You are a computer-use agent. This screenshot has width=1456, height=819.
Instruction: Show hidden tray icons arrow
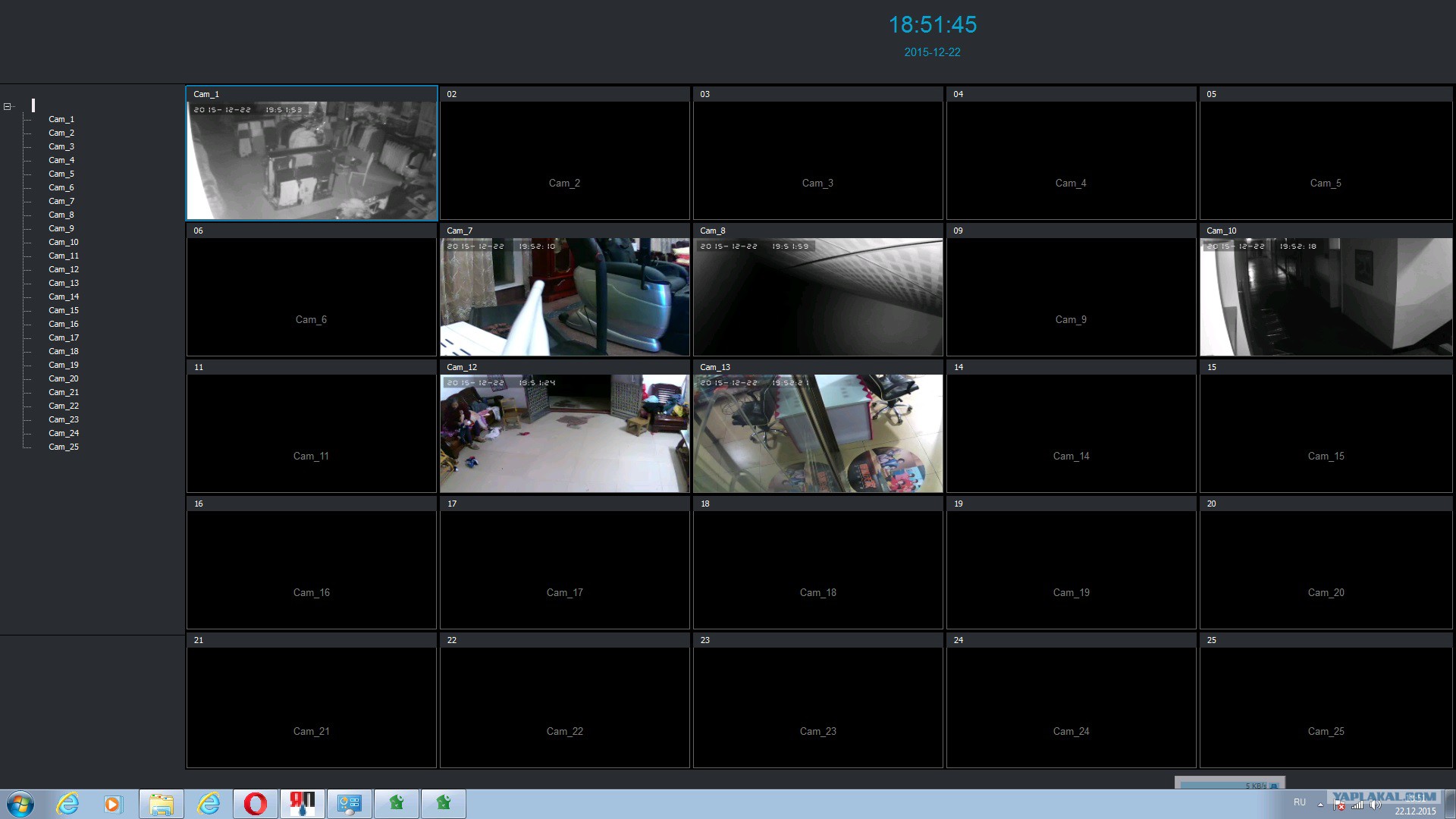point(1320,805)
